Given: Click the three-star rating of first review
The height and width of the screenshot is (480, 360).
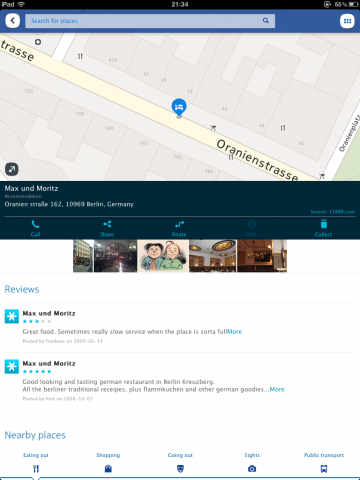Looking at the screenshot, I should click(37, 321).
